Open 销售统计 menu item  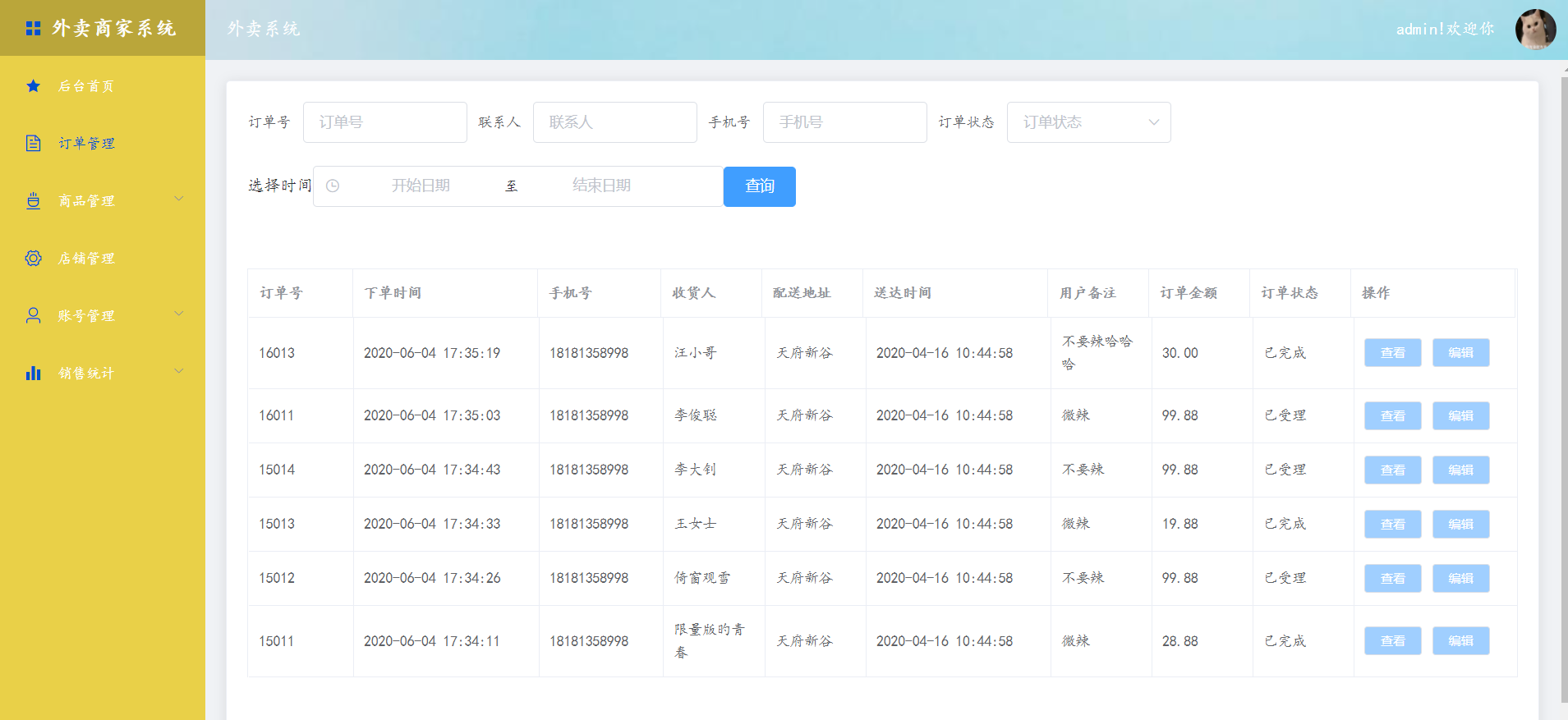(x=103, y=373)
